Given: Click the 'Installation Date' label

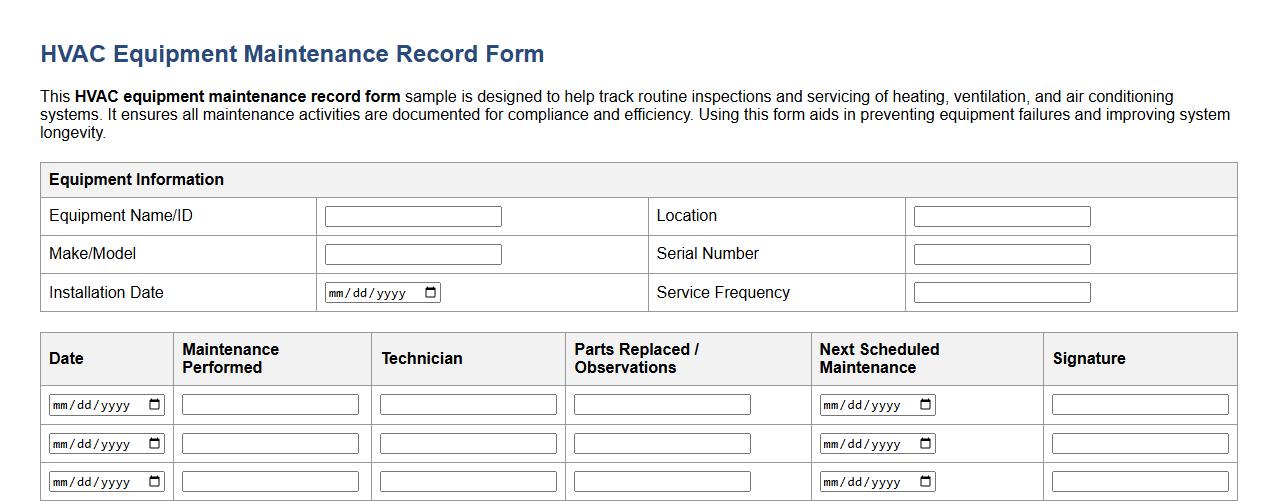Looking at the screenshot, I should 106,293.
